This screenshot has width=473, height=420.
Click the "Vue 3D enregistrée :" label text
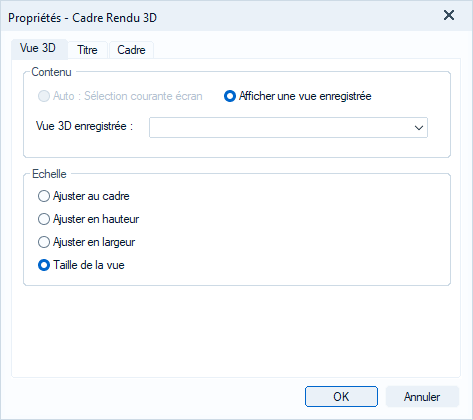pos(84,126)
